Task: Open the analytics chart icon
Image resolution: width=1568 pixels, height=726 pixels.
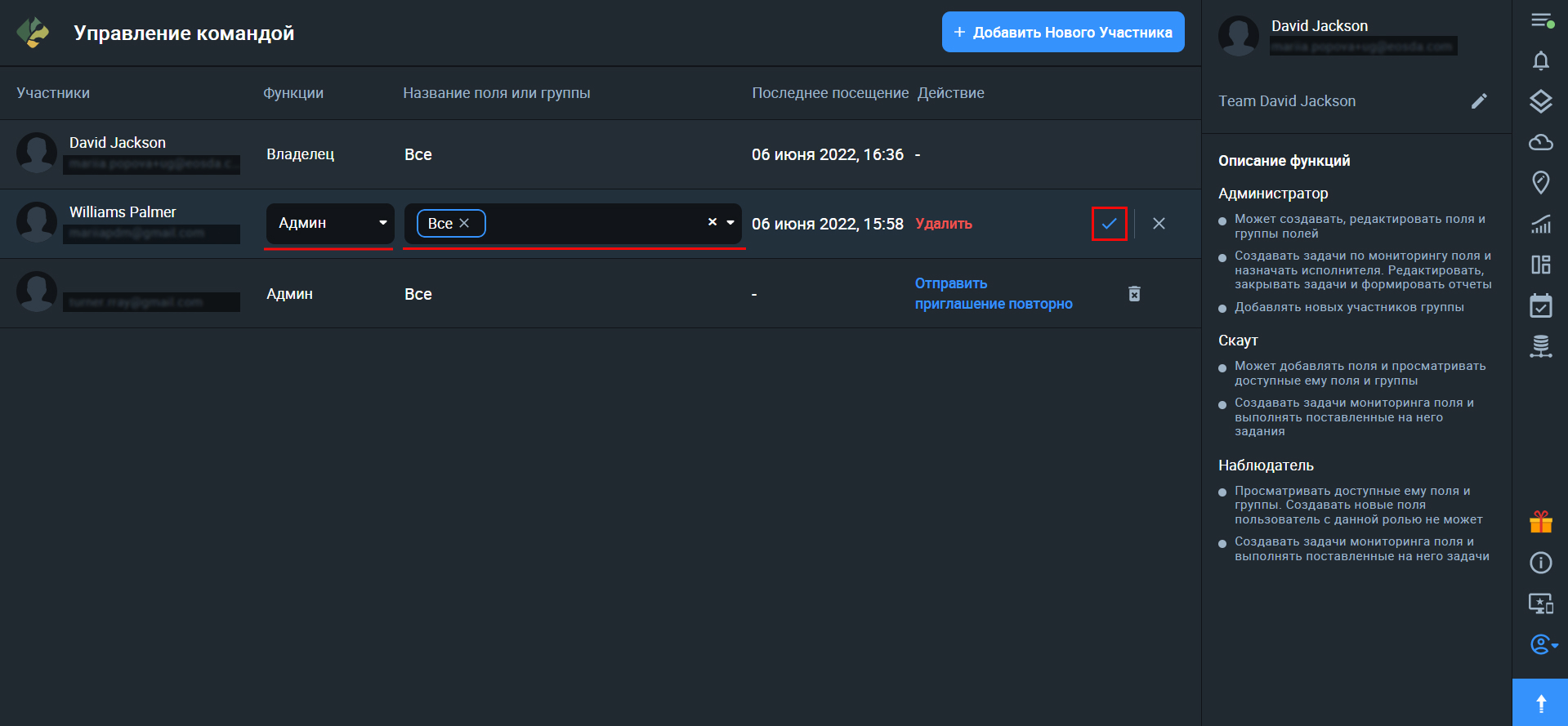Action: pos(1540,224)
